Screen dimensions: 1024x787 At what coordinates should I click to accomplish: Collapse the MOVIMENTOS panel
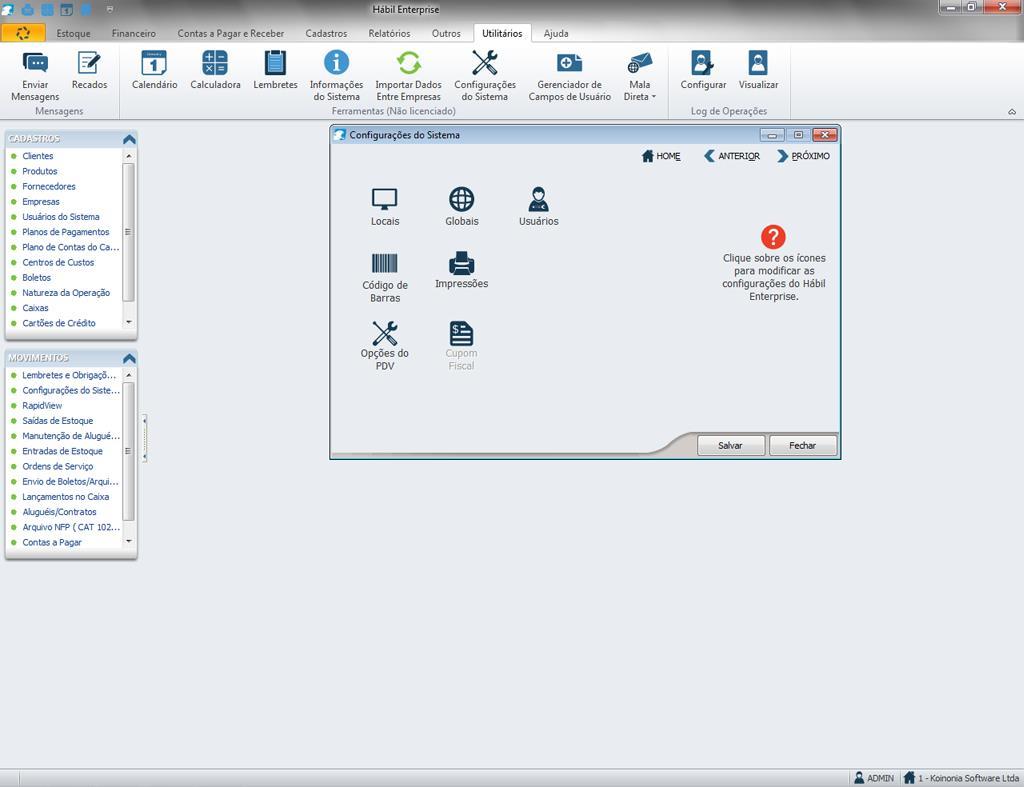129,359
